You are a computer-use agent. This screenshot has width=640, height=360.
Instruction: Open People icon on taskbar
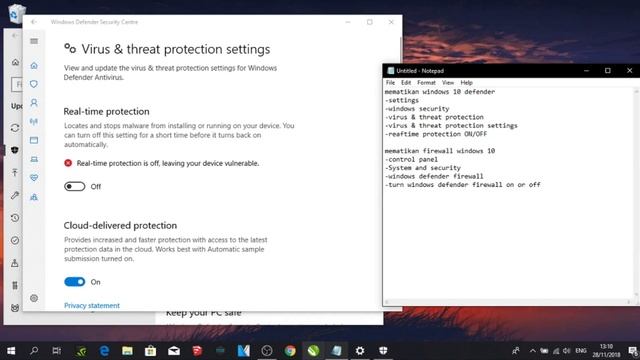pos(516,351)
